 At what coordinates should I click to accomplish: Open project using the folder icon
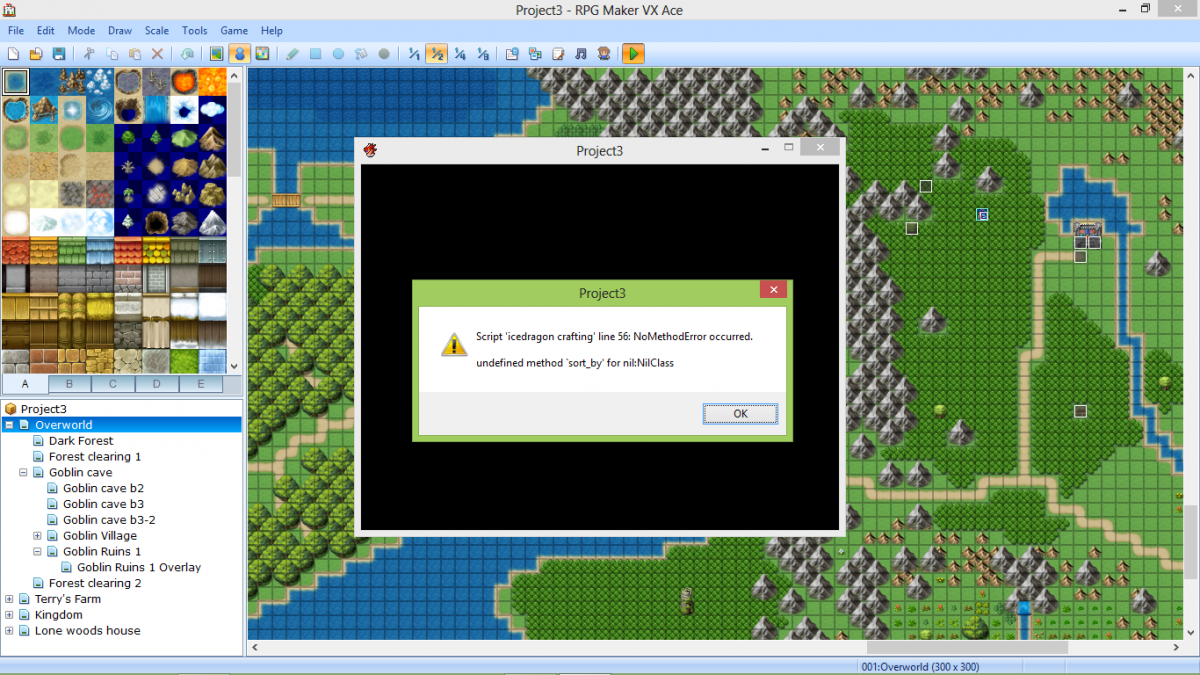[36, 54]
